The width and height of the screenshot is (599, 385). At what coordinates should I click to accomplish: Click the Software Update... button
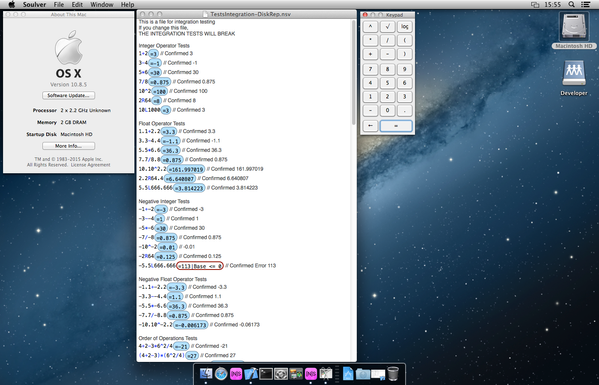[x=68, y=95]
